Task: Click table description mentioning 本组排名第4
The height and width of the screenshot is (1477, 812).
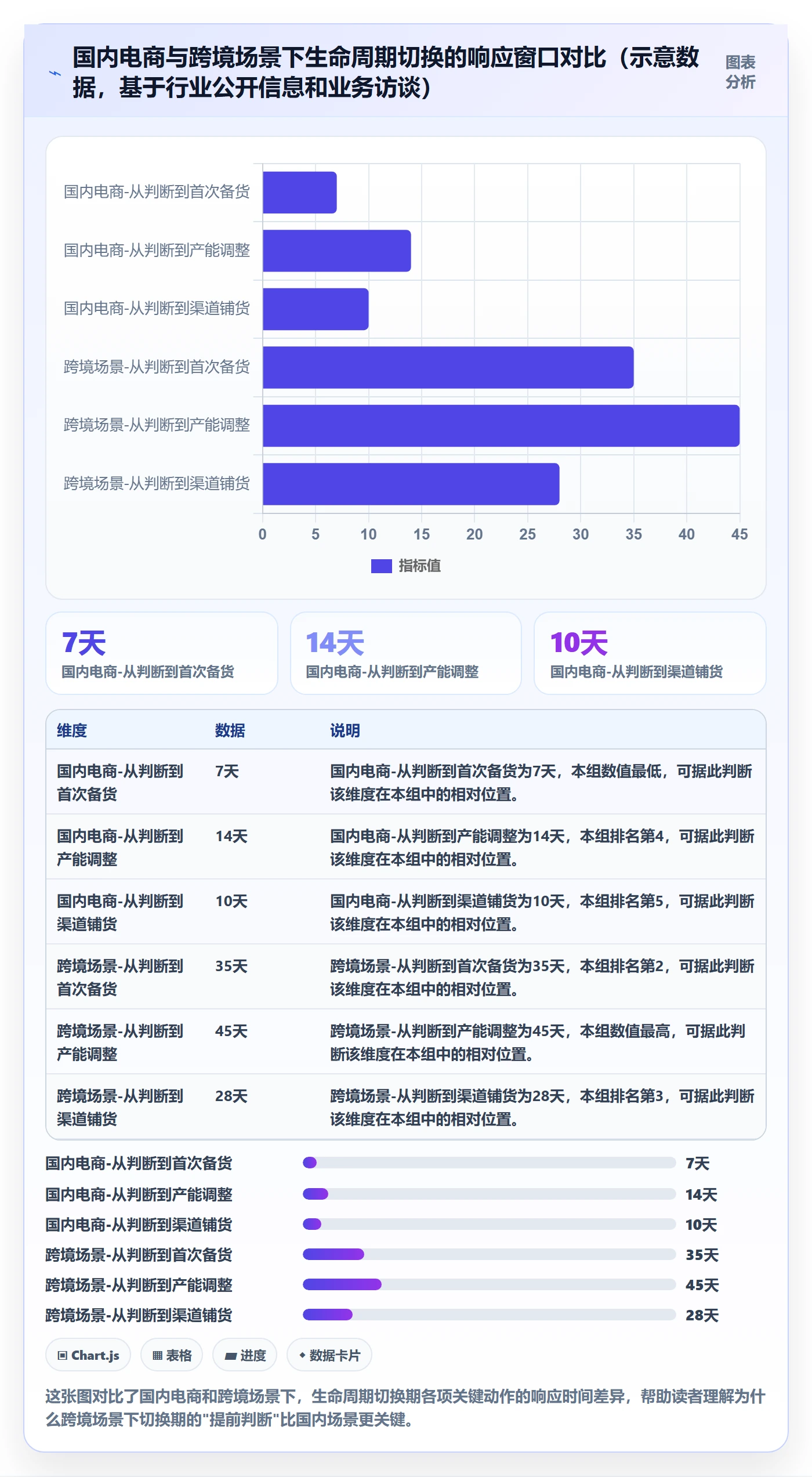Action: click(x=542, y=848)
